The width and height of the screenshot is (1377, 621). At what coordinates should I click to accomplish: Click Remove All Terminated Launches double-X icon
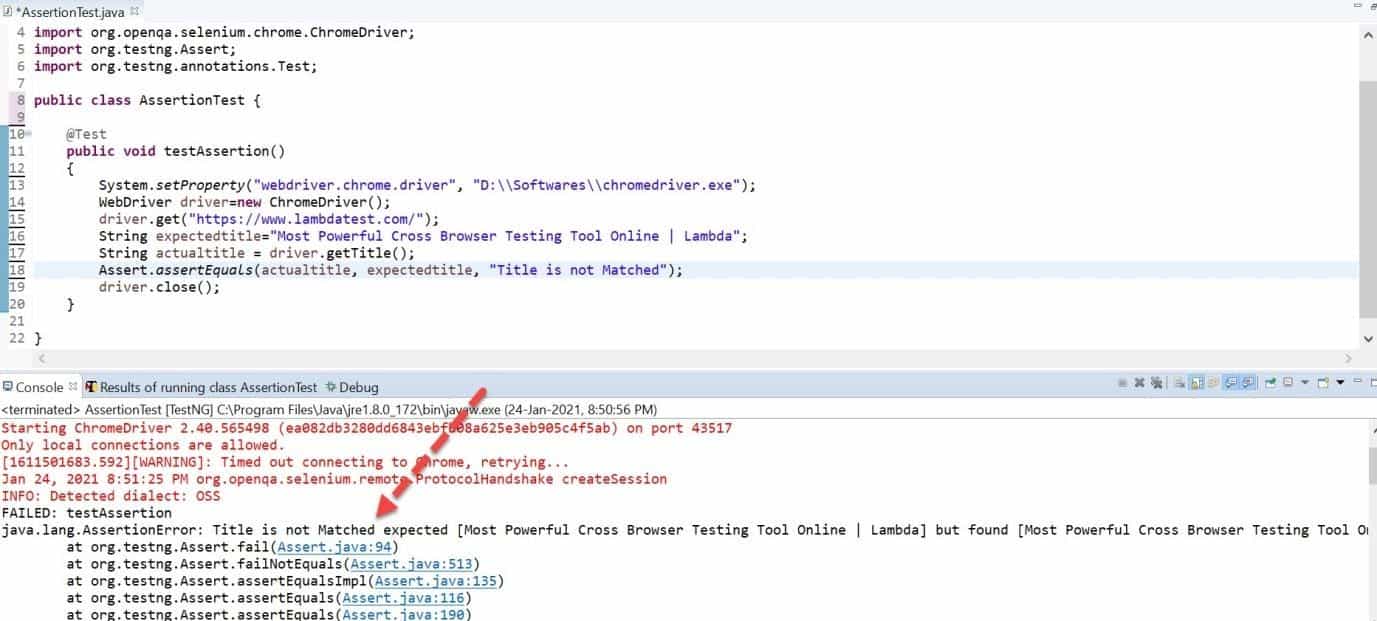(1156, 383)
